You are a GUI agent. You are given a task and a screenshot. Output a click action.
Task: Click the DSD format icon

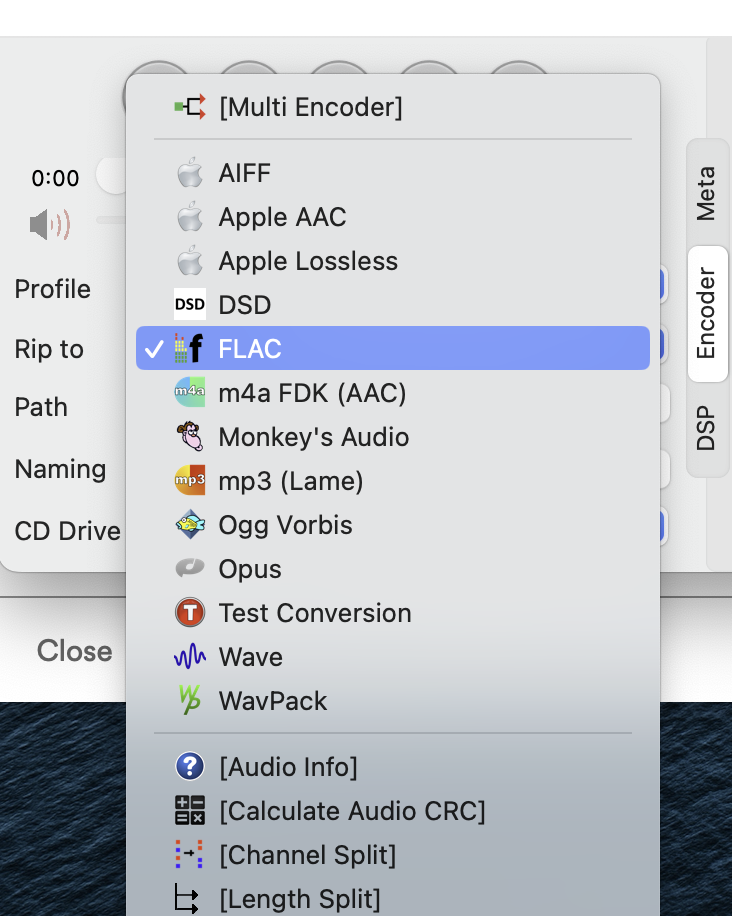[x=190, y=305]
